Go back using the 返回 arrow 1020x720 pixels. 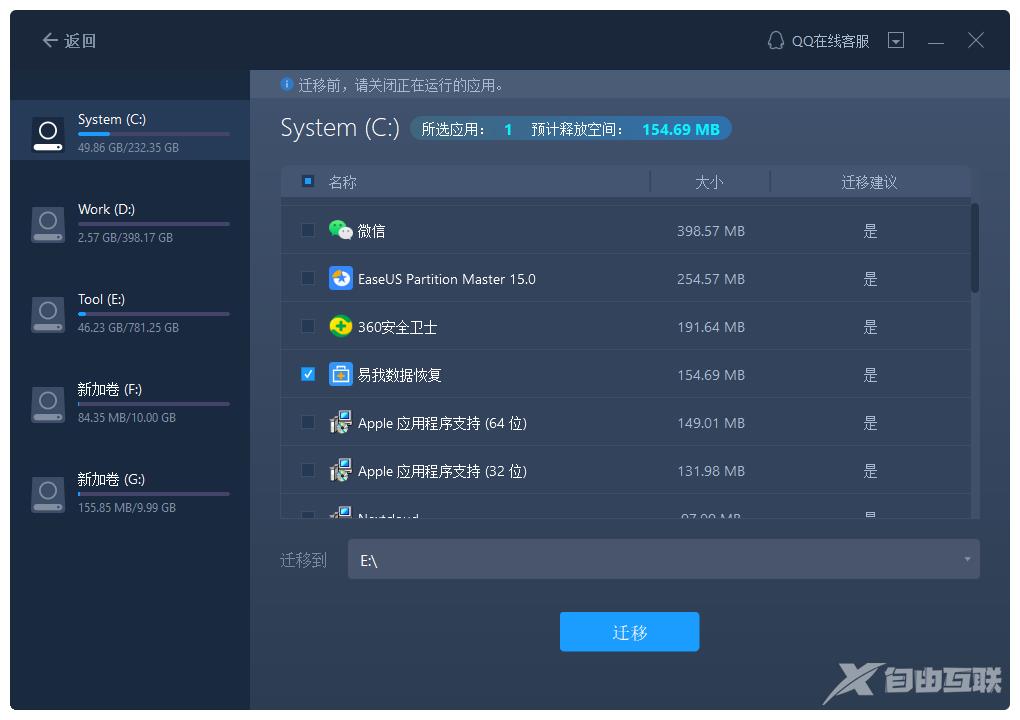click(x=68, y=41)
